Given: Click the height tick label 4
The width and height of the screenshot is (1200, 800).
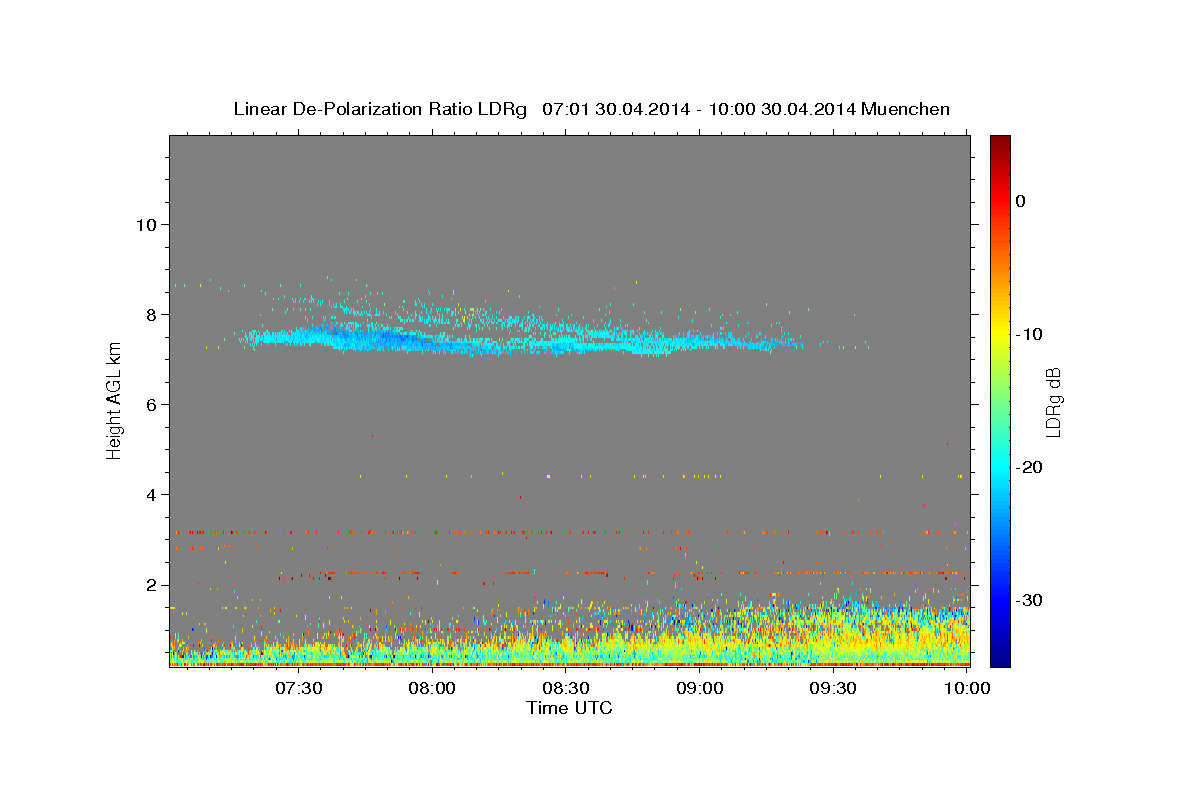Looking at the screenshot, I should click(152, 495).
